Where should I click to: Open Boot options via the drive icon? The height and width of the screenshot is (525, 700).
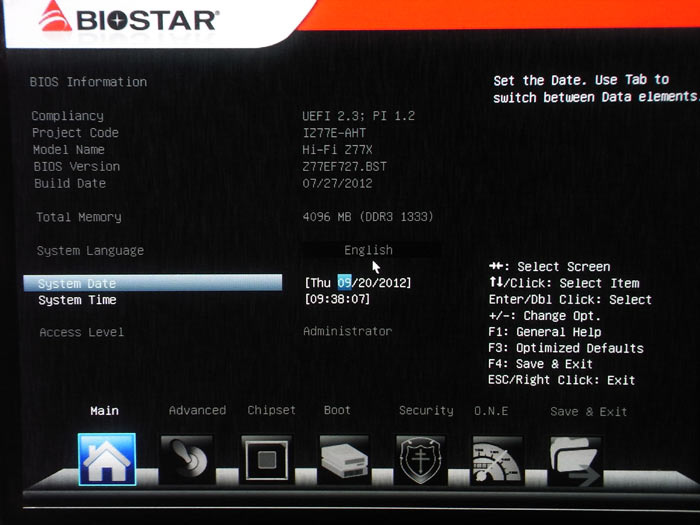pos(344,461)
